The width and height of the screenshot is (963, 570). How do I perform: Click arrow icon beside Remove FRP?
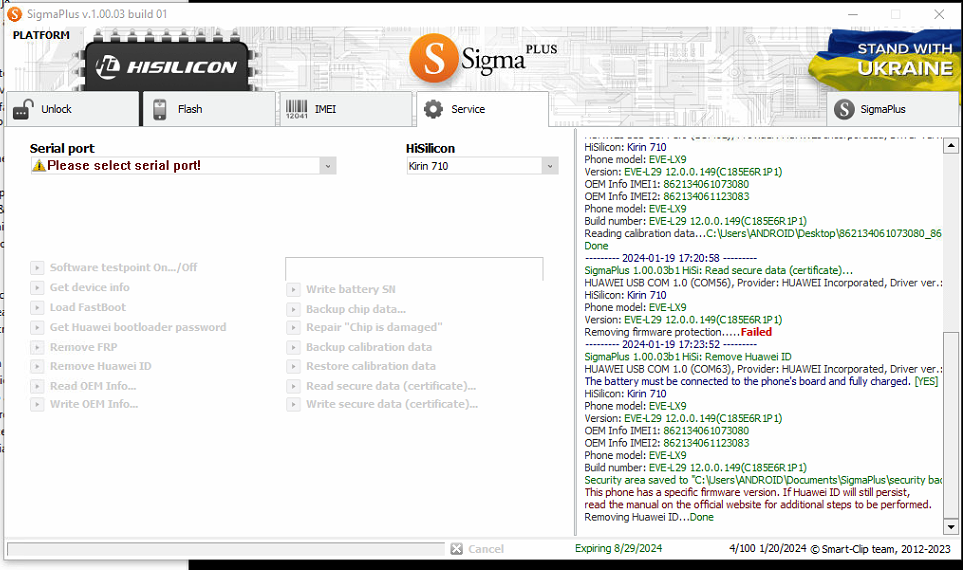[37, 348]
